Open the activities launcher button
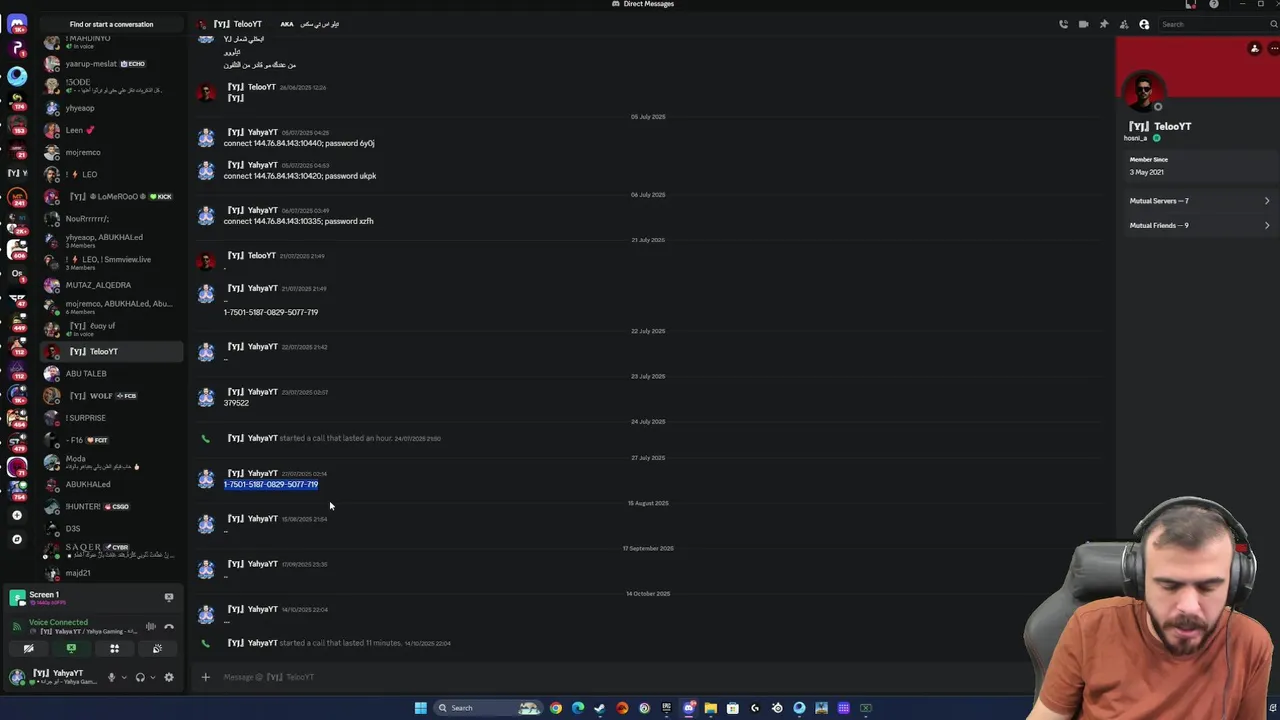The height and width of the screenshot is (720, 1280). (x=114, y=649)
